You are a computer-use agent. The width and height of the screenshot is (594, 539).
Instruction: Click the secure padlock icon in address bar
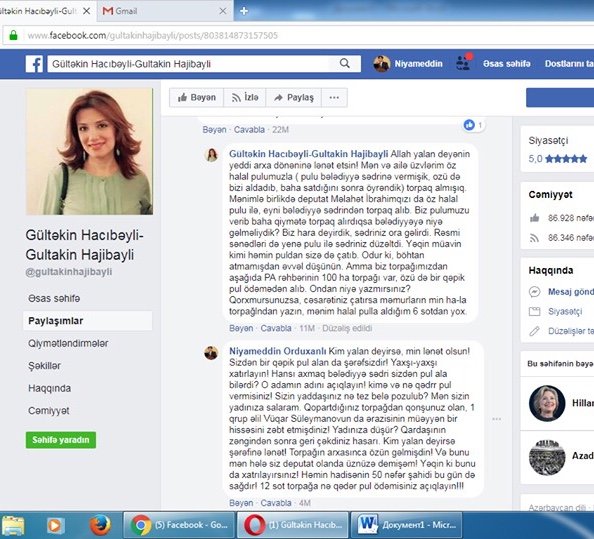pos(14,35)
